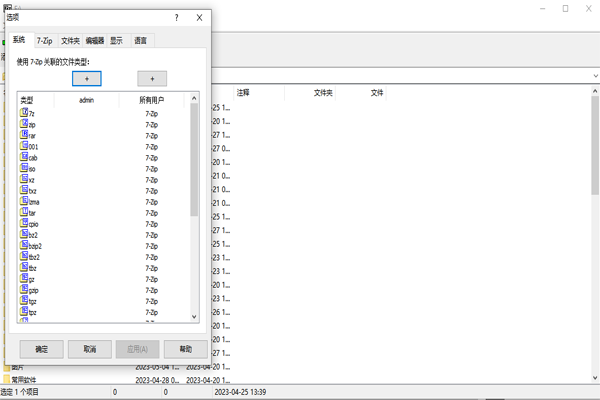
Task: Click the main window scrollbar down arrow
Action: point(595,378)
